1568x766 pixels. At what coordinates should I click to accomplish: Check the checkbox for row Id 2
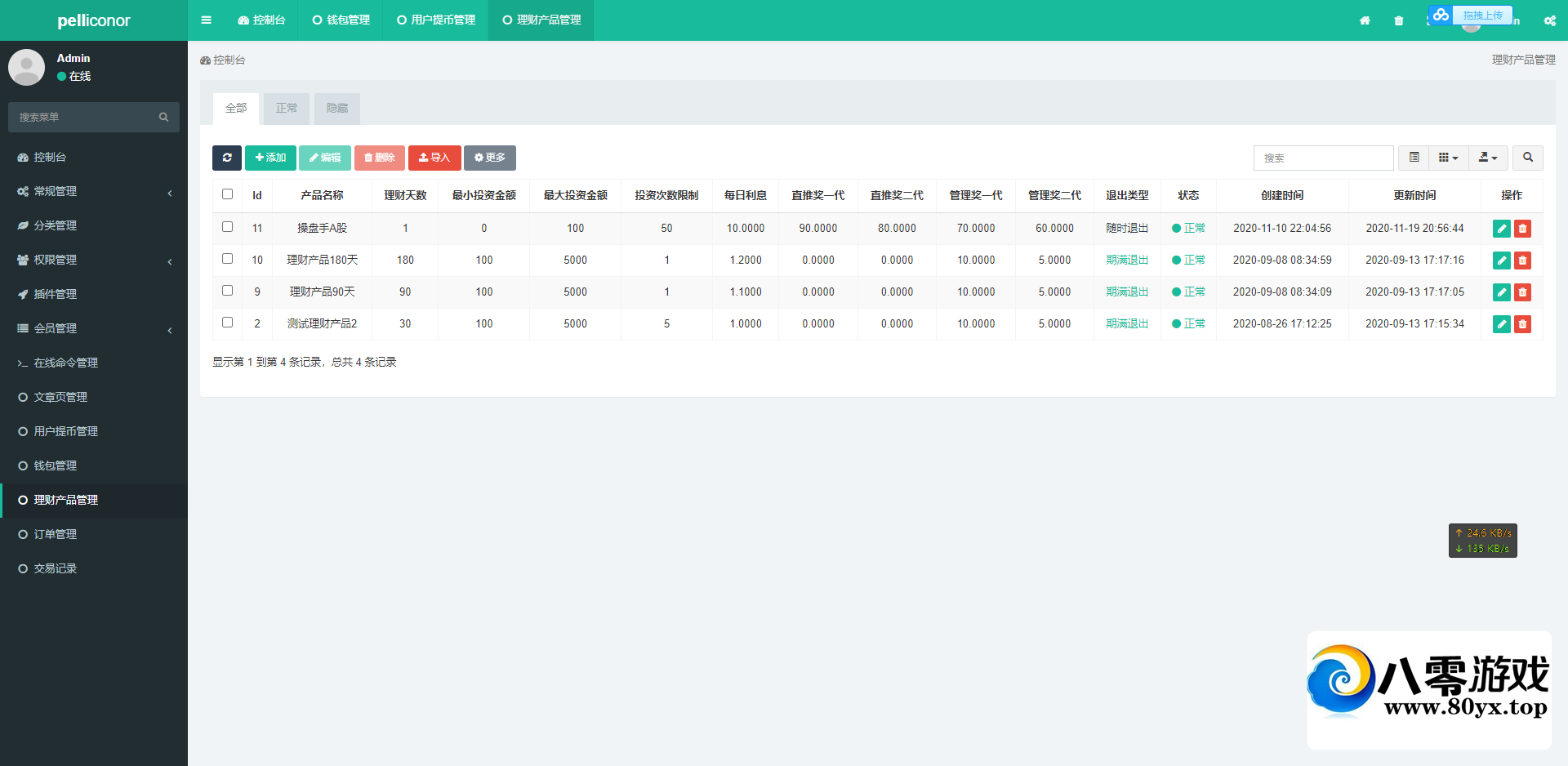[227, 323]
